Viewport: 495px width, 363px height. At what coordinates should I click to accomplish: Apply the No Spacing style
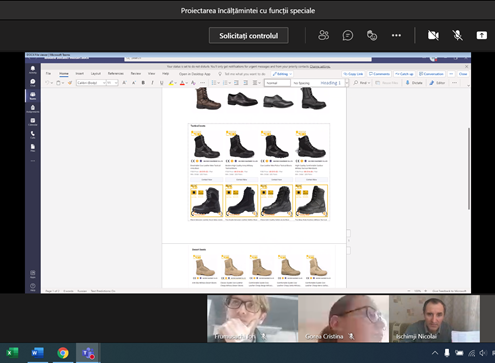pyautogui.click(x=303, y=83)
